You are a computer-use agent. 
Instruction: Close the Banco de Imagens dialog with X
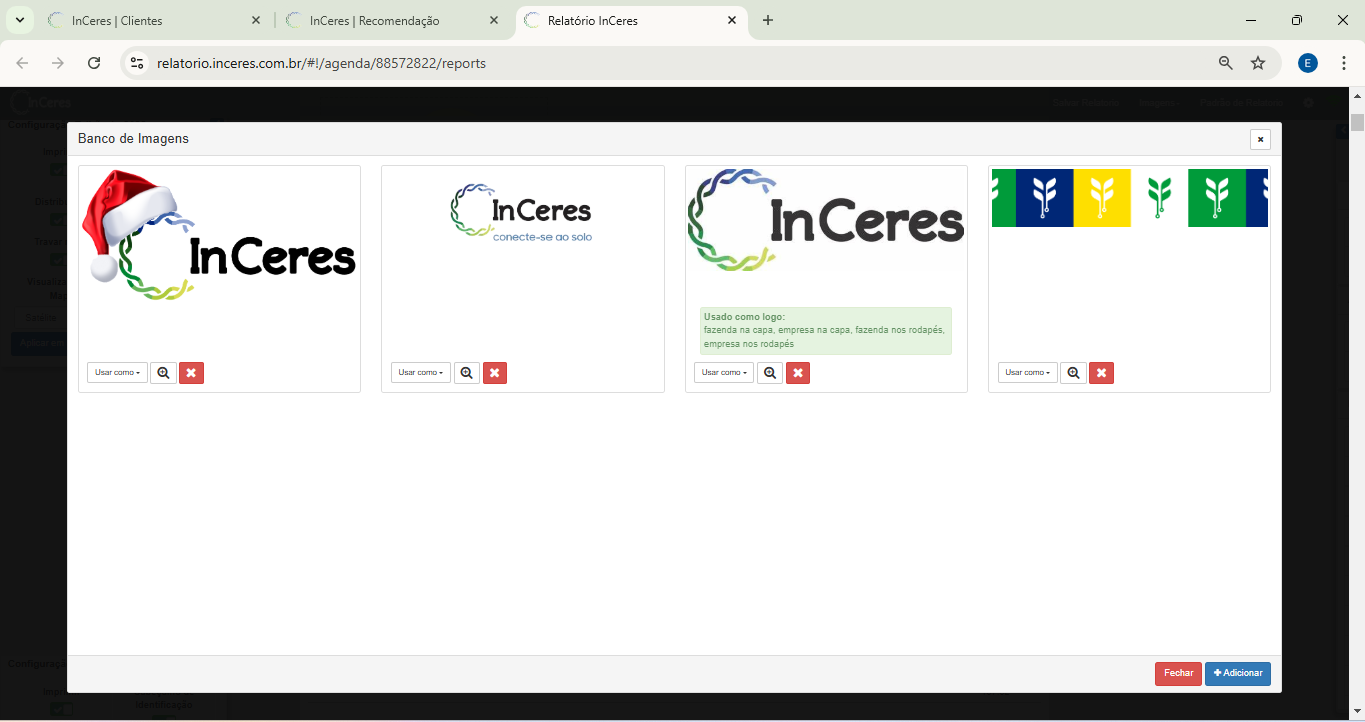pyautogui.click(x=1260, y=139)
